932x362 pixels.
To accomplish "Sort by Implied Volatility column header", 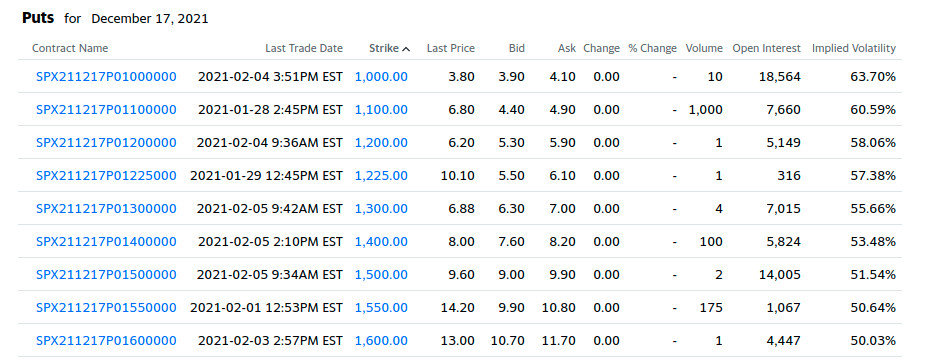I will pyautogui.click(x=854, y=49).
